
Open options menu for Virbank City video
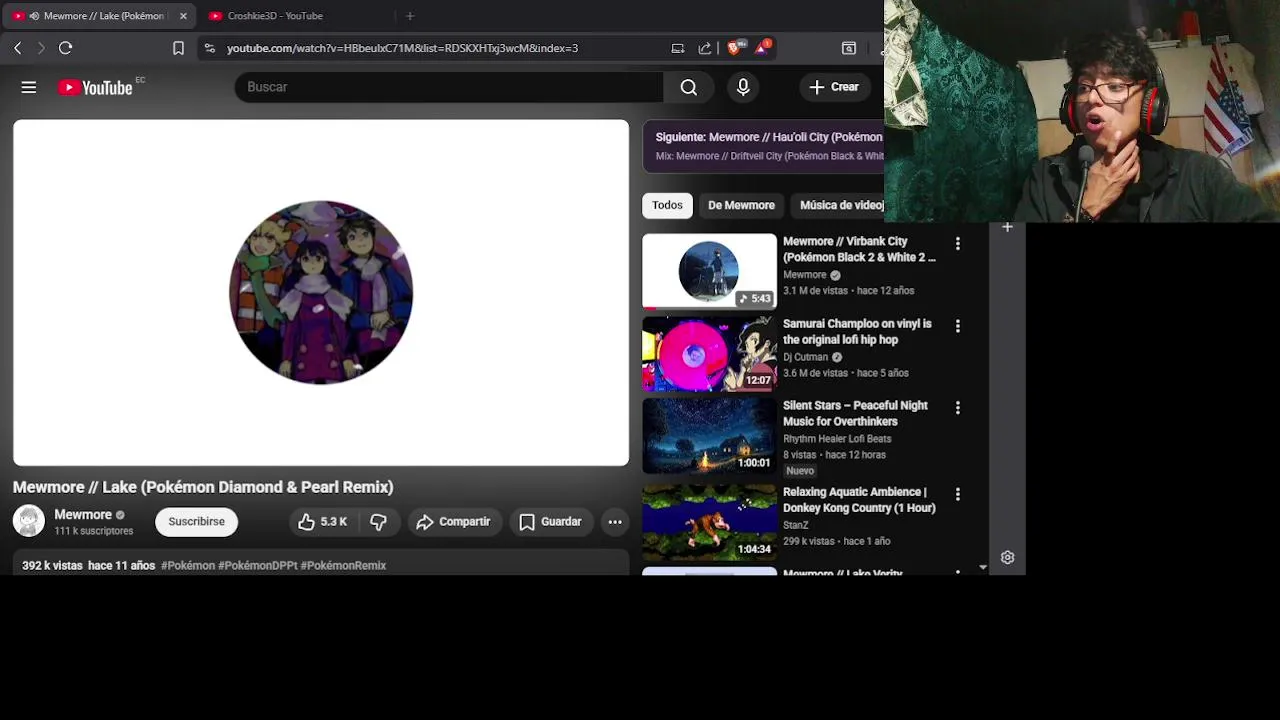click(x=958, y=244)
